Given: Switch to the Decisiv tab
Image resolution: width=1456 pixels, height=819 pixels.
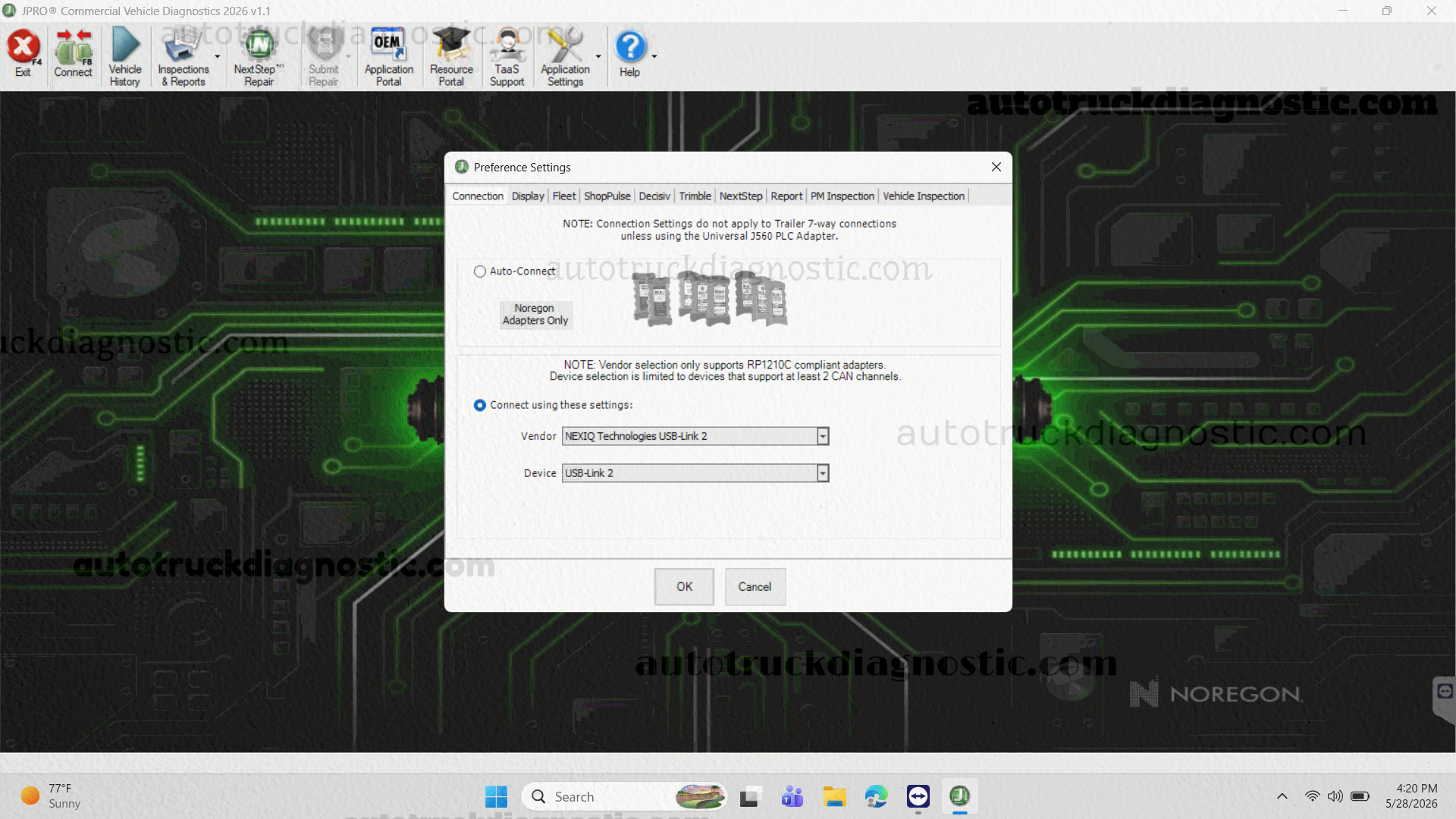Looking at the screenshot, I should point(654,196).
